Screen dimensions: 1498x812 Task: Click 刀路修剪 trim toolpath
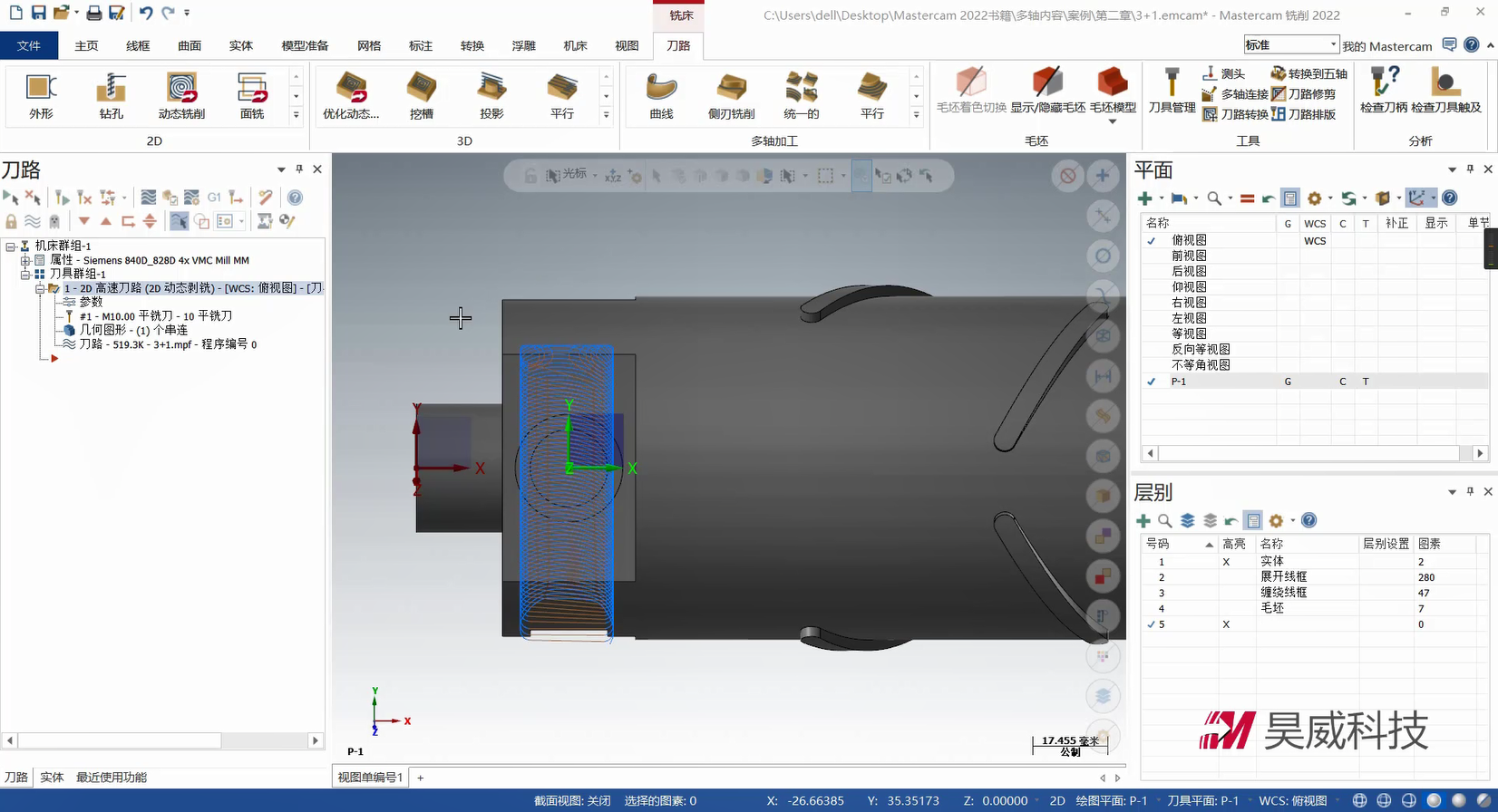(1304, 93)
